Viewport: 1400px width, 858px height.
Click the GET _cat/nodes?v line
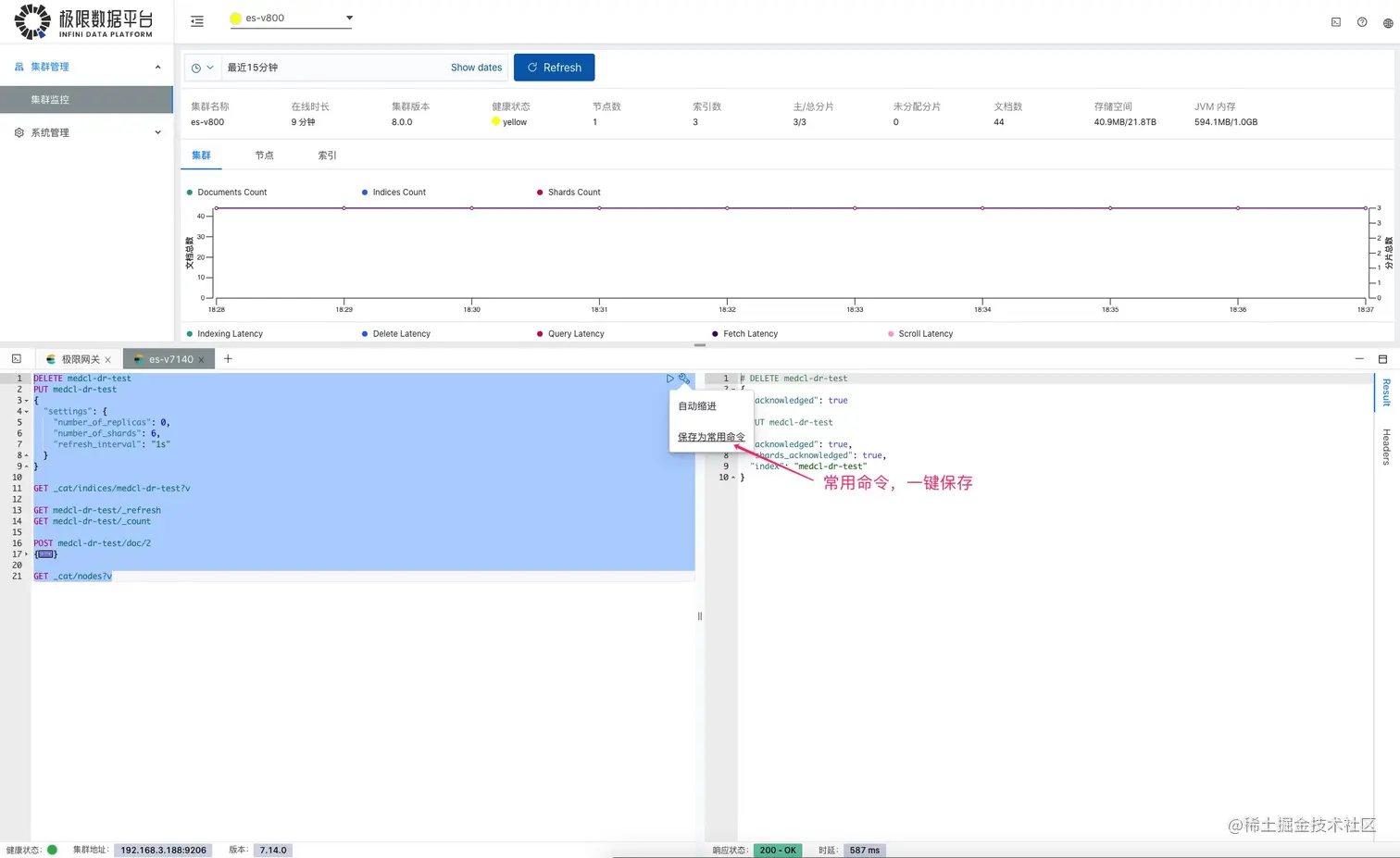pyautogui.click(x=73, y=577)
